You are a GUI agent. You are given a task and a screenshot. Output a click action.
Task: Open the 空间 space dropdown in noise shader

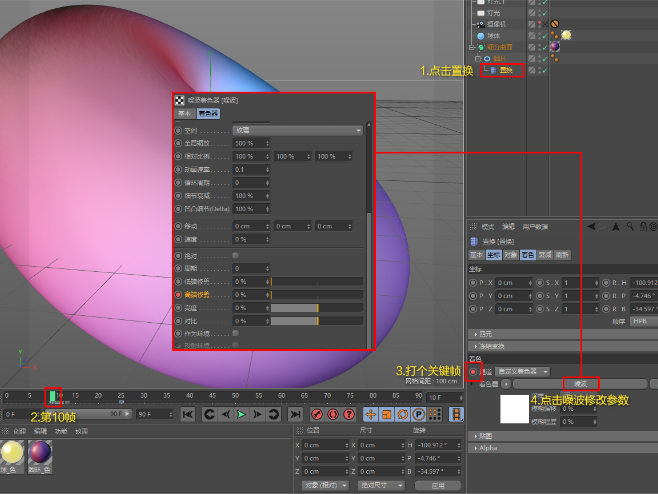pyautogui.click(x=297, y=131)
